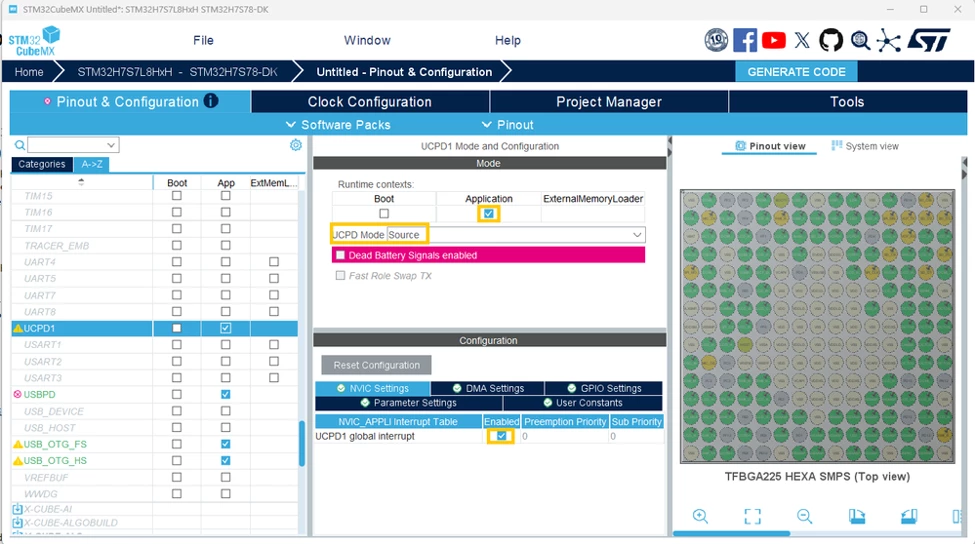Enable Dead Battery Signals checkbox

(x=340, y=255)
